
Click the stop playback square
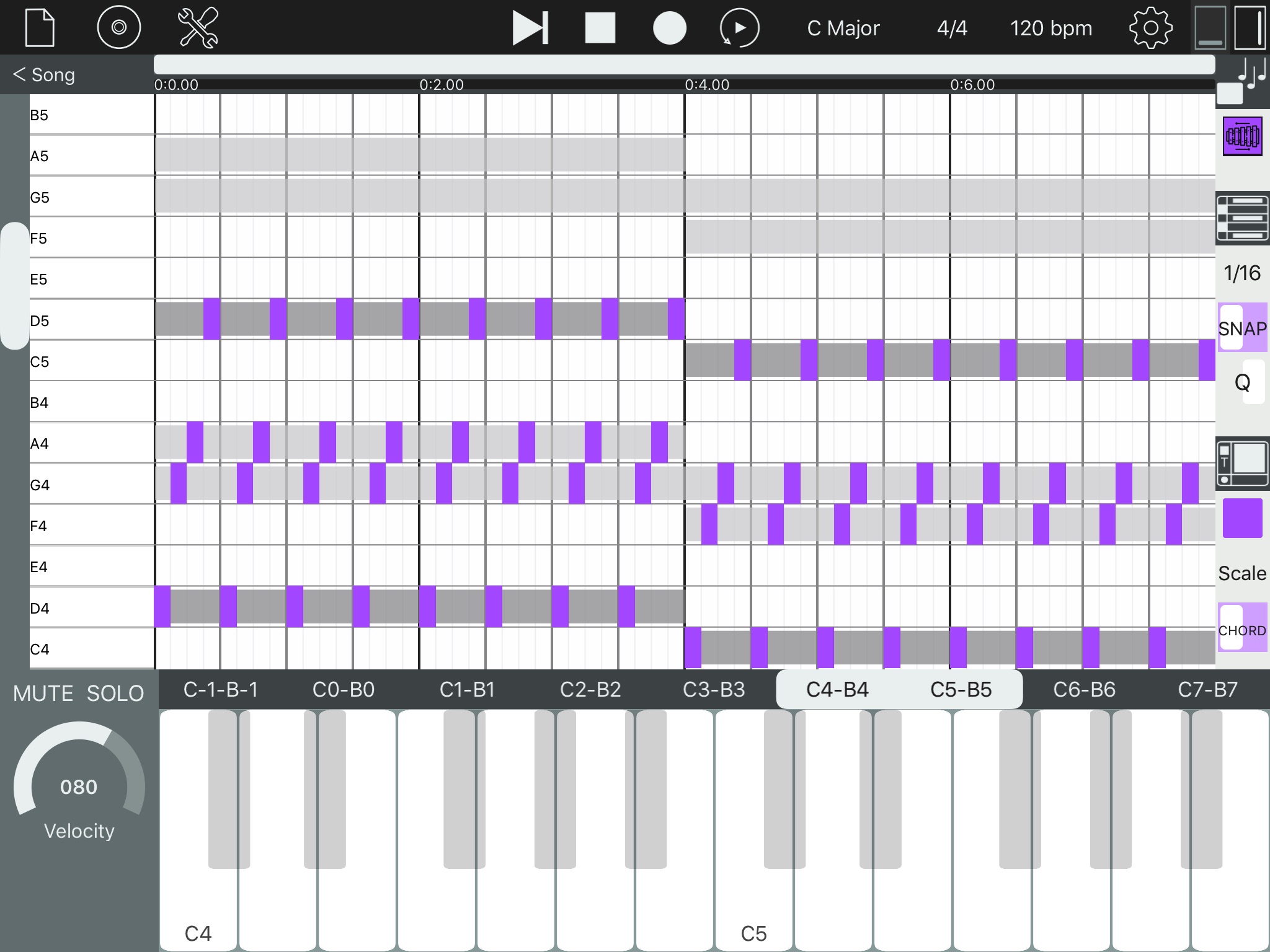point(600,28)
